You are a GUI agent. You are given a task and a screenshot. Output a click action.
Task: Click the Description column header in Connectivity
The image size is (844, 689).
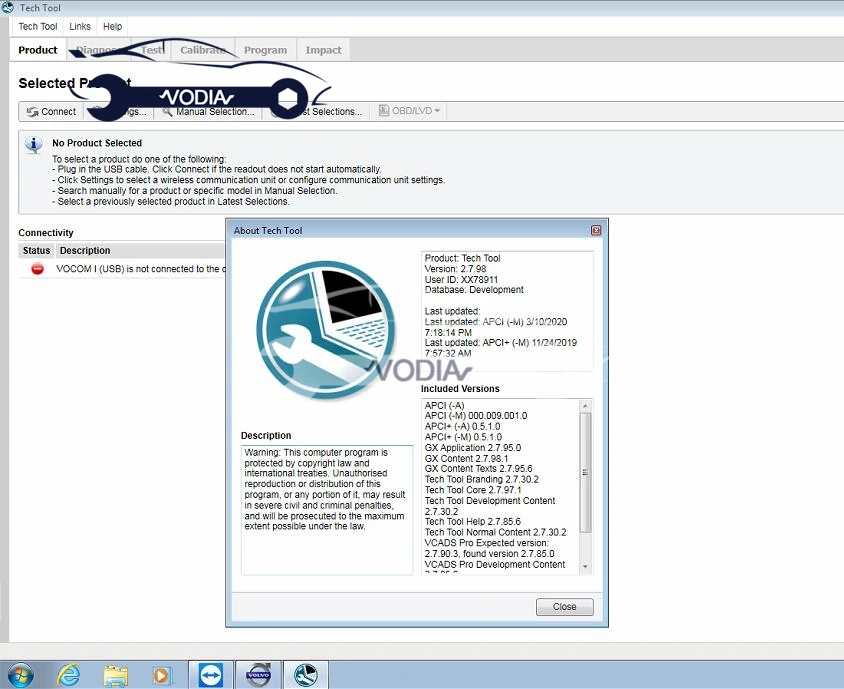pos(140,250)
